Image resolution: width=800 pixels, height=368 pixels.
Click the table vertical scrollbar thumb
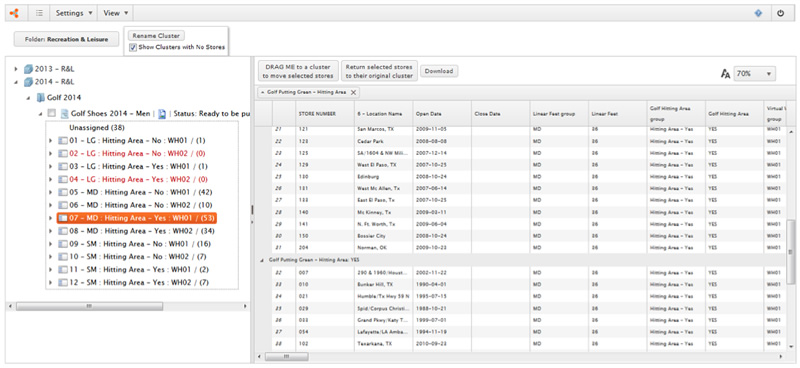coord(791,252)
